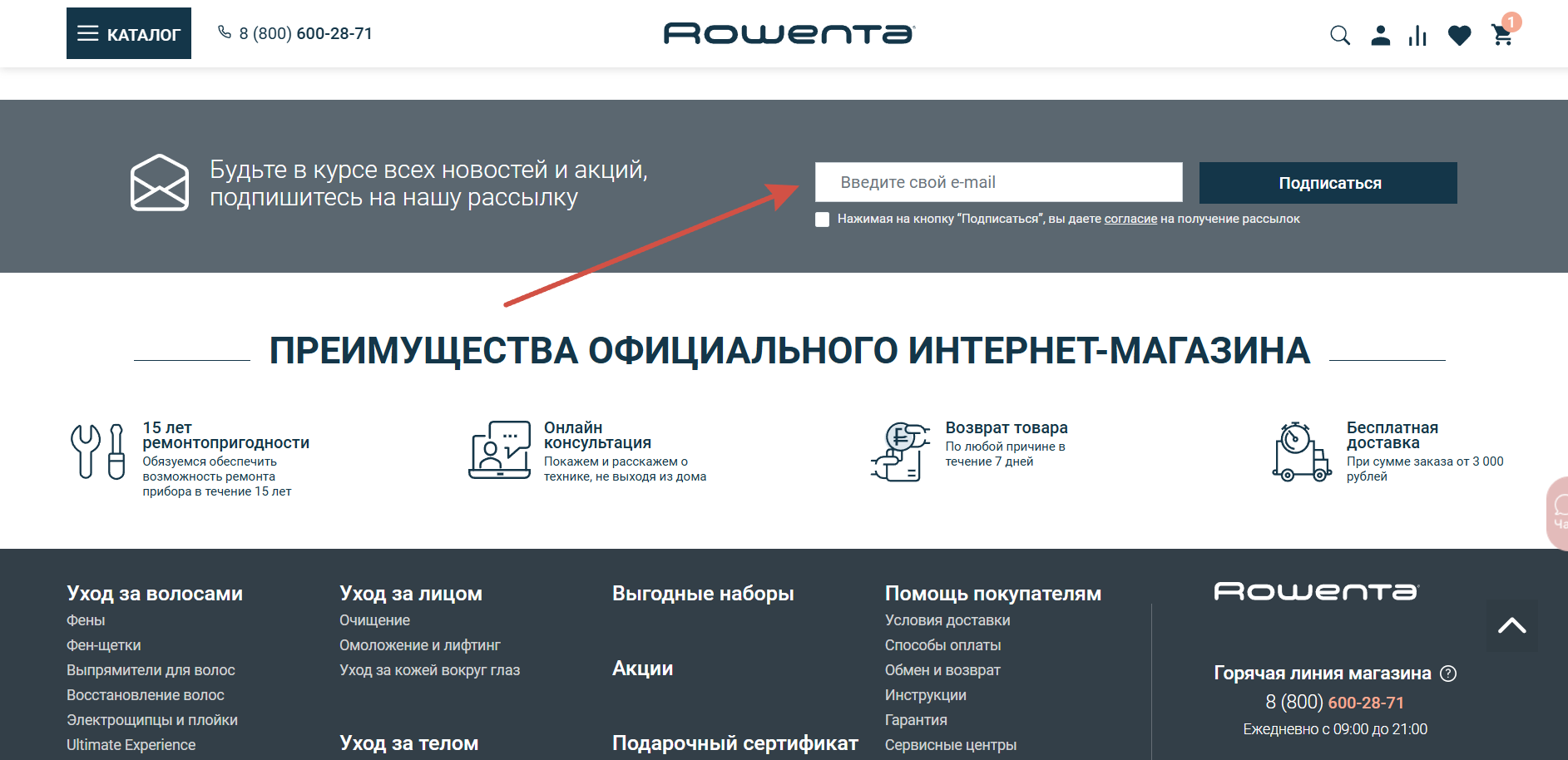Open the 'Выпрямители для волос' link
This screenshot has height=760, width=1568.
(x=151, y=670)
